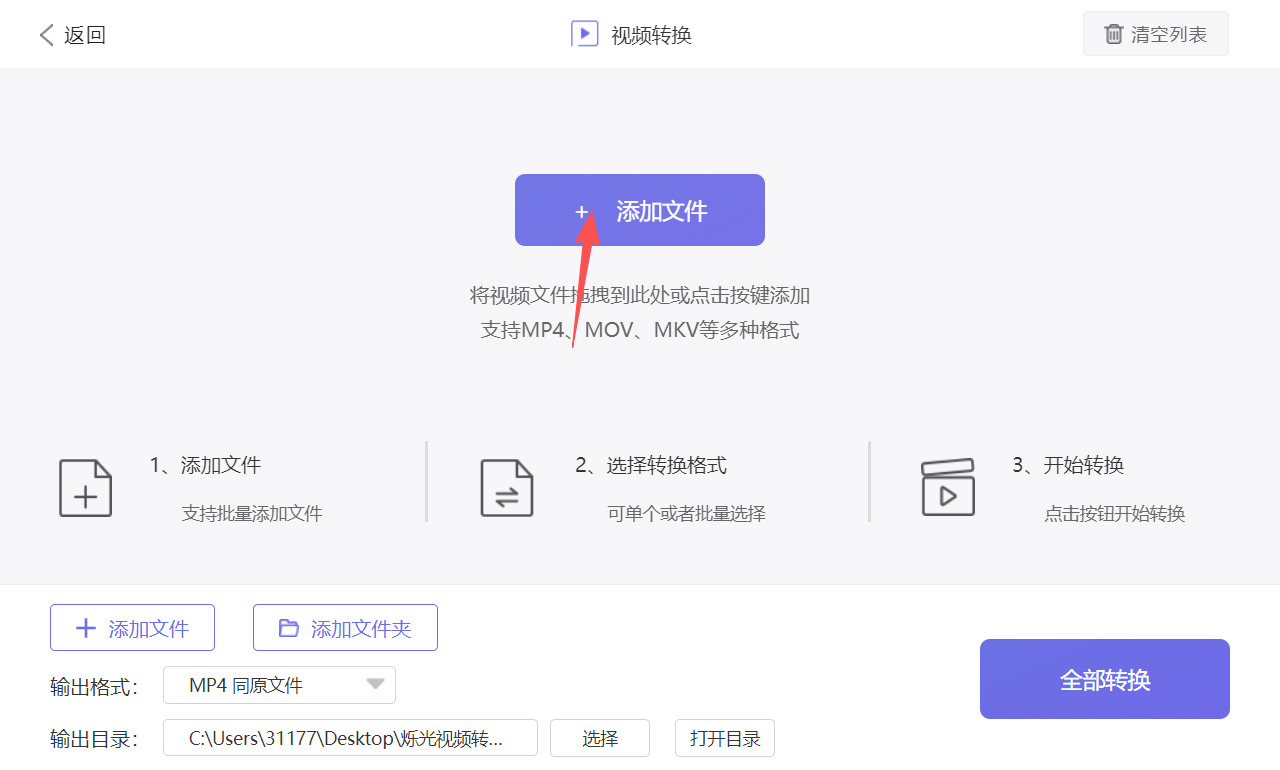The width and height of the screenshot is (1280, 770).
Task: Expand the 输出格式 combo box arrow
Action: coord(376,685)
